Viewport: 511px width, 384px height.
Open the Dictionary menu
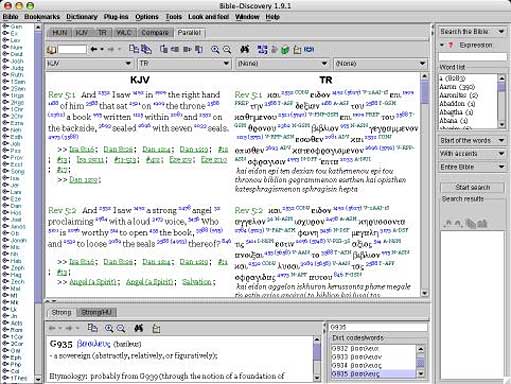pos(82,17)
